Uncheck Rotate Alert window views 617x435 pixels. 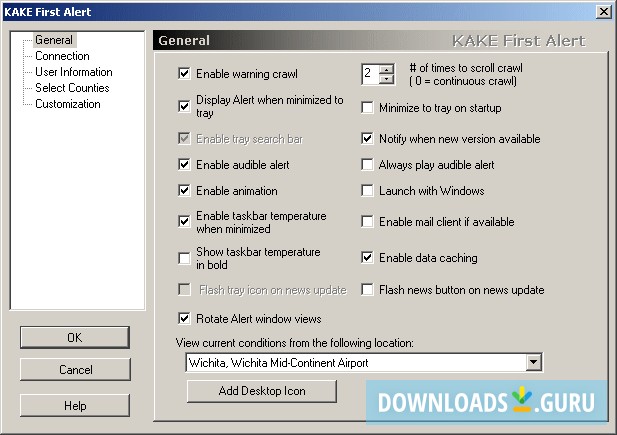click(x=184, y=318)
